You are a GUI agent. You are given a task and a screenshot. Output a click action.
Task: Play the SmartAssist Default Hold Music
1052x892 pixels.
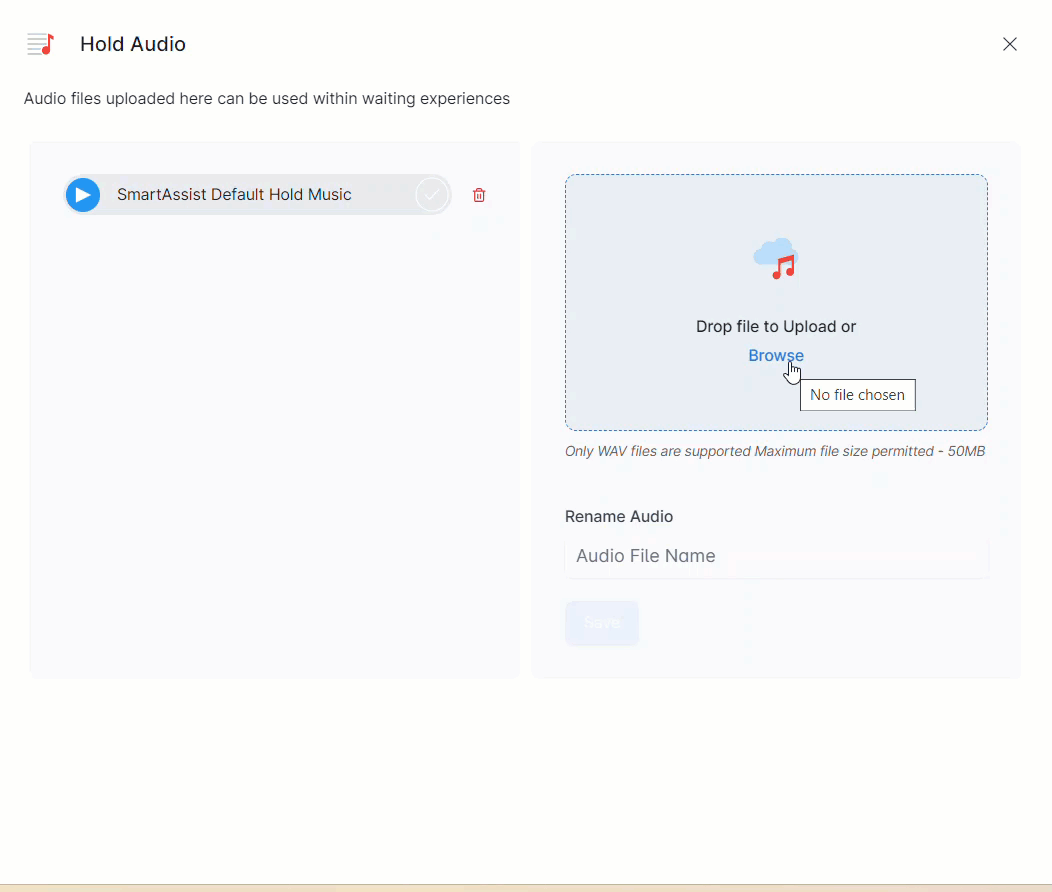(x=83, y=195)
